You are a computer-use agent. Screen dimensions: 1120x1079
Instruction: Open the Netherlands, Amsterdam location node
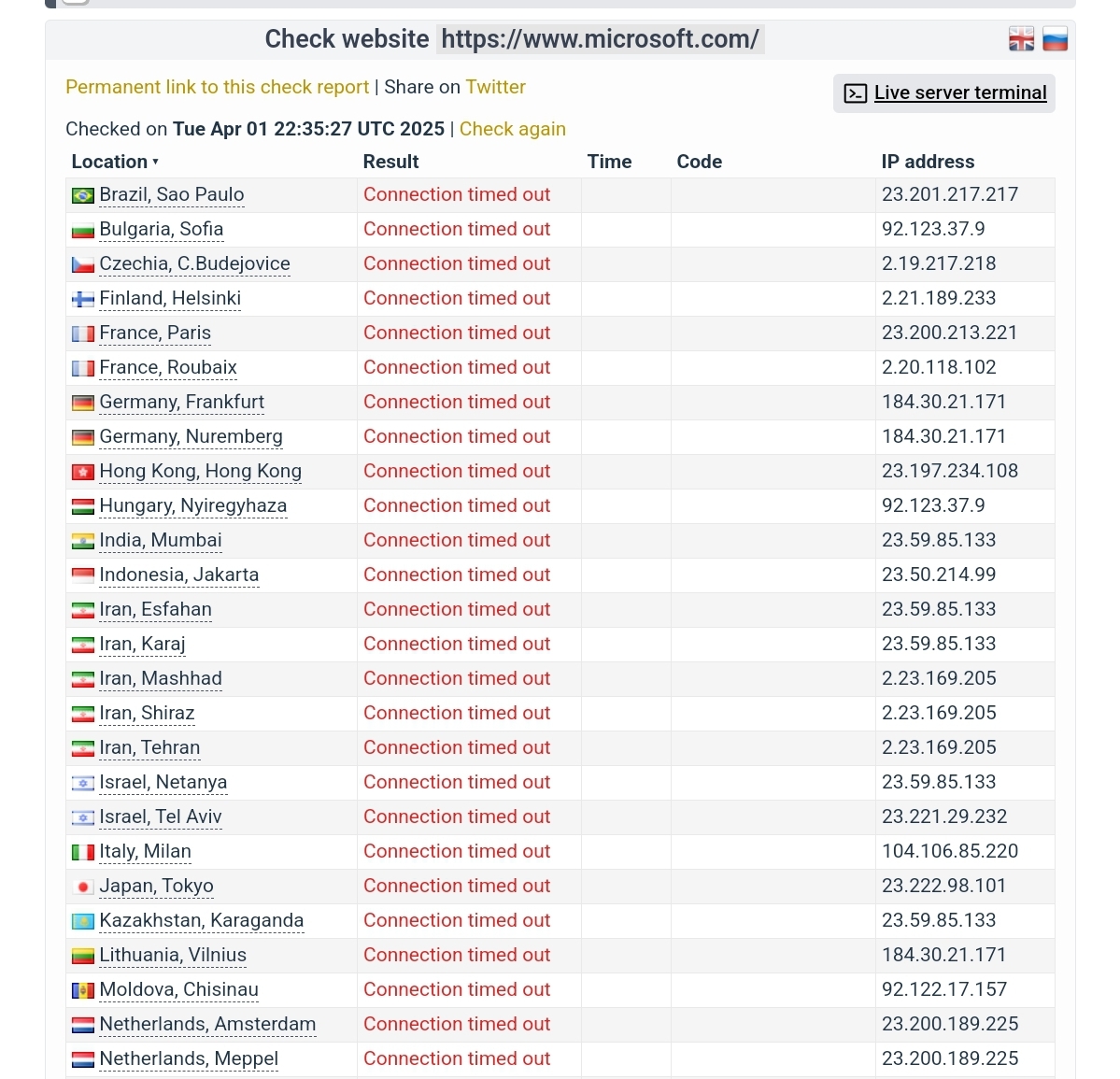207,1024
